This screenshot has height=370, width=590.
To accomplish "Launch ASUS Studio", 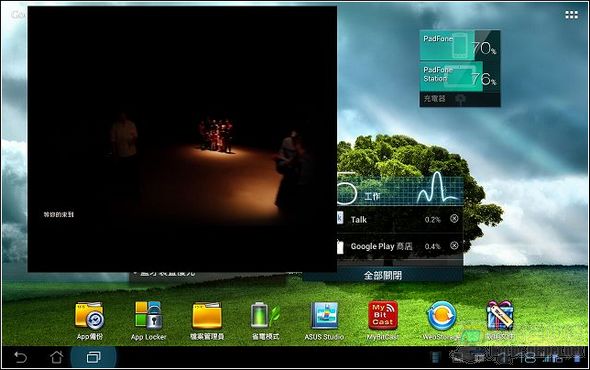I will pyautogui.click(x=324, y=320).
